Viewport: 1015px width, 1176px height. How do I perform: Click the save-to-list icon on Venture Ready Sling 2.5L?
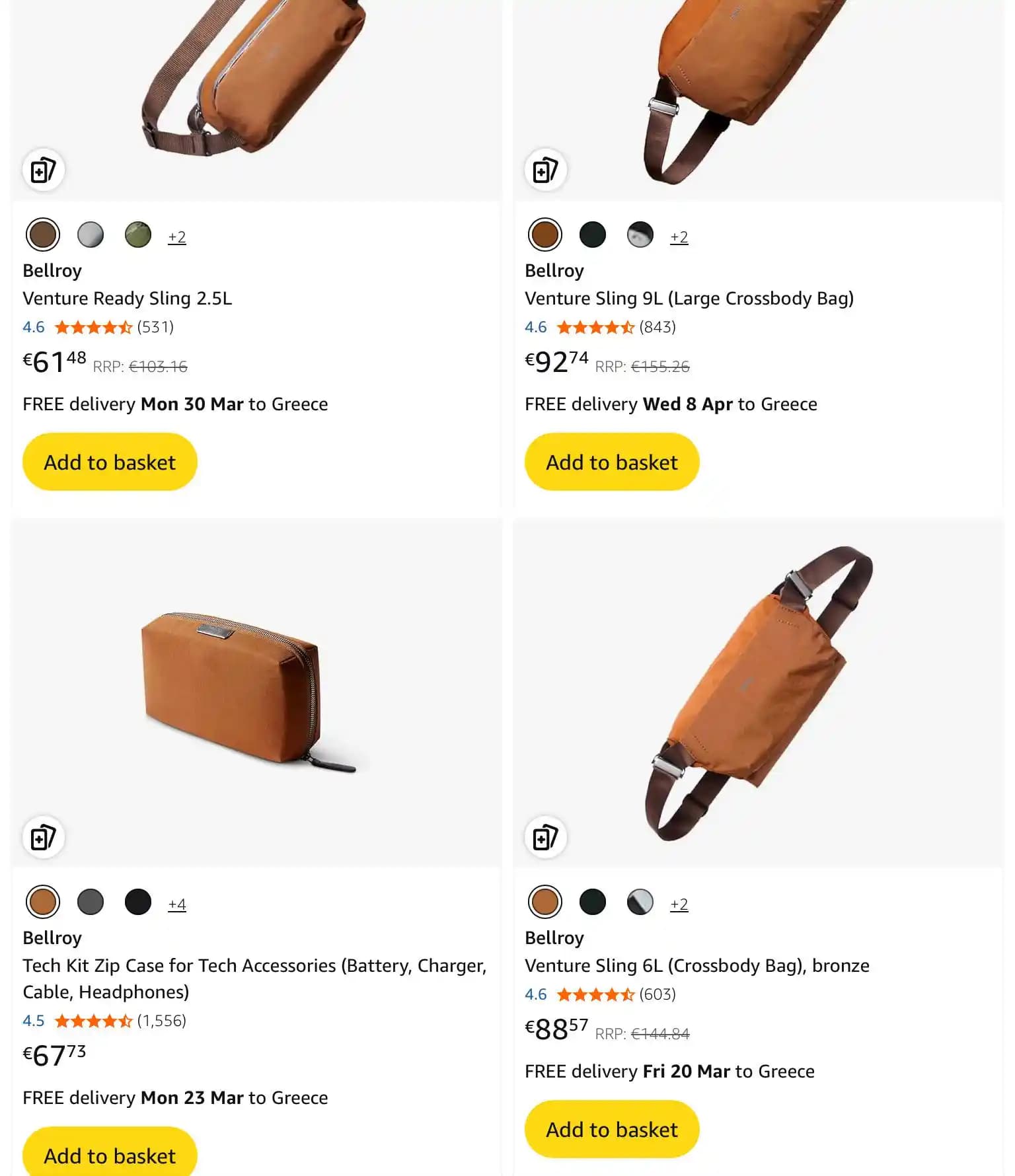click(x=44, y=170)
